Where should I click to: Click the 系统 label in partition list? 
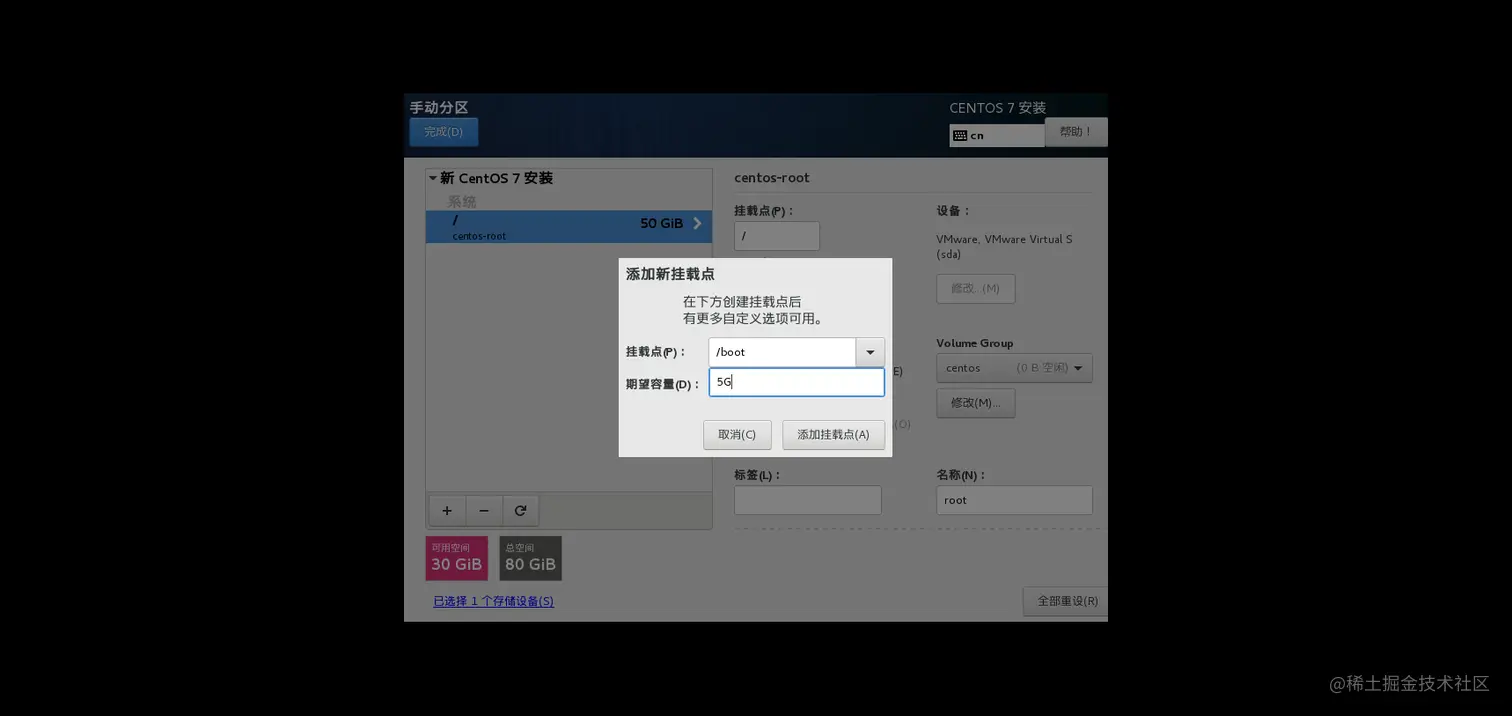(x=462, y=201)
